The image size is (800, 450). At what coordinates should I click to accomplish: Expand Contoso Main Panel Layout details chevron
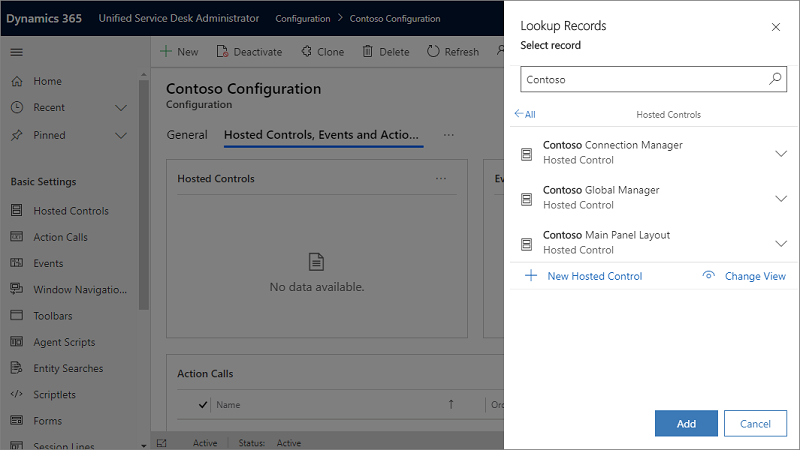click(x=781, y=244)
